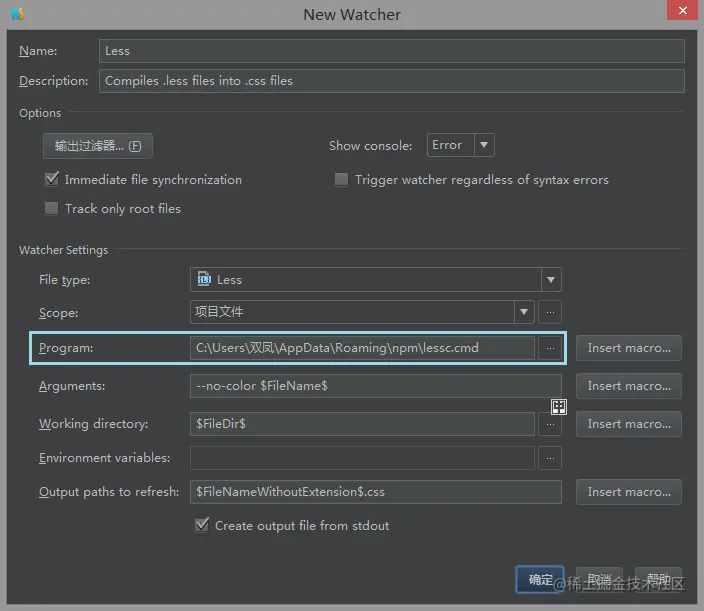Click the 确定 (OK) button
704x611 pixels.
click(x=540, y=579)
